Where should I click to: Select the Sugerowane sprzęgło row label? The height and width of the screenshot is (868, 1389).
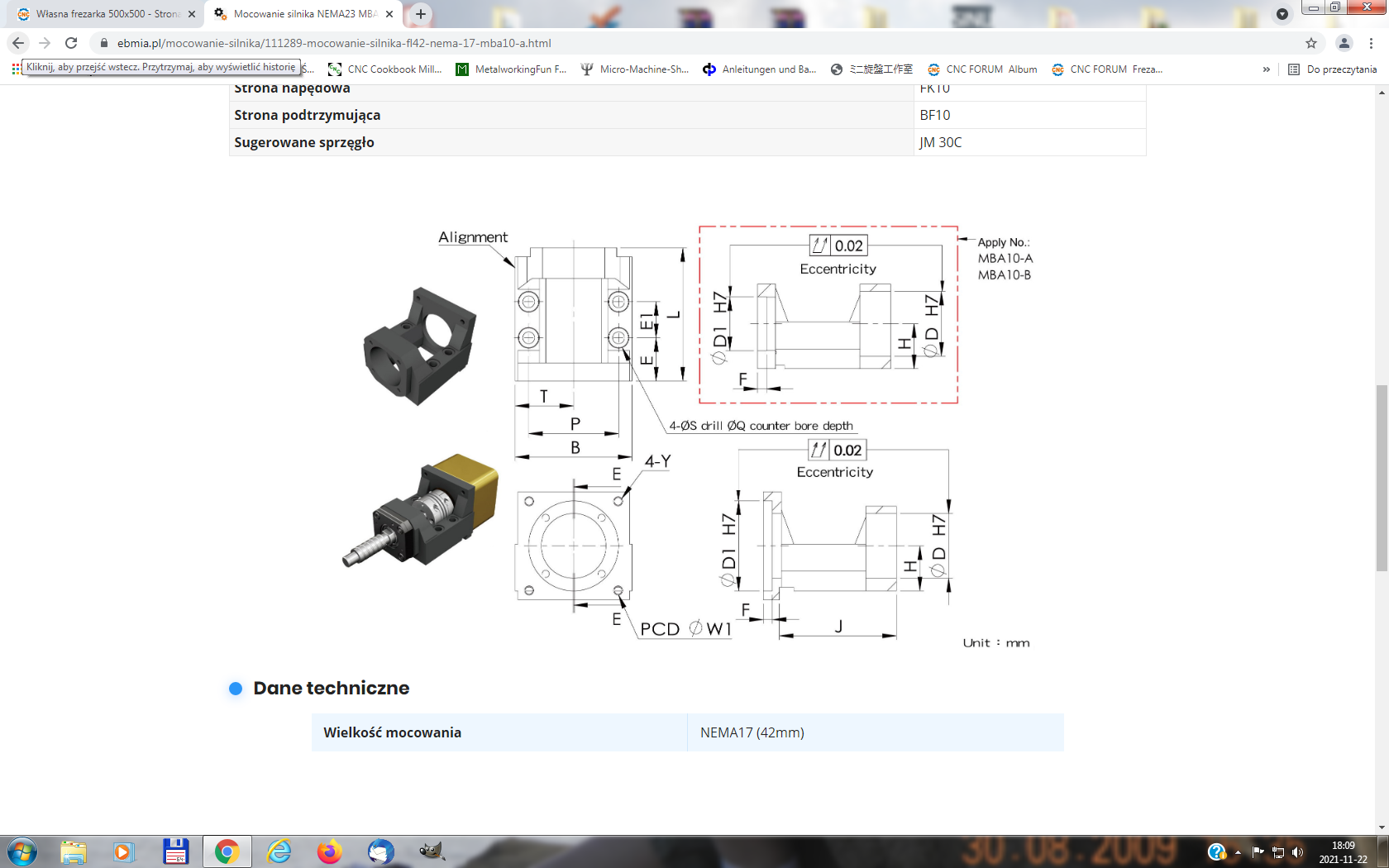point(304,142)
